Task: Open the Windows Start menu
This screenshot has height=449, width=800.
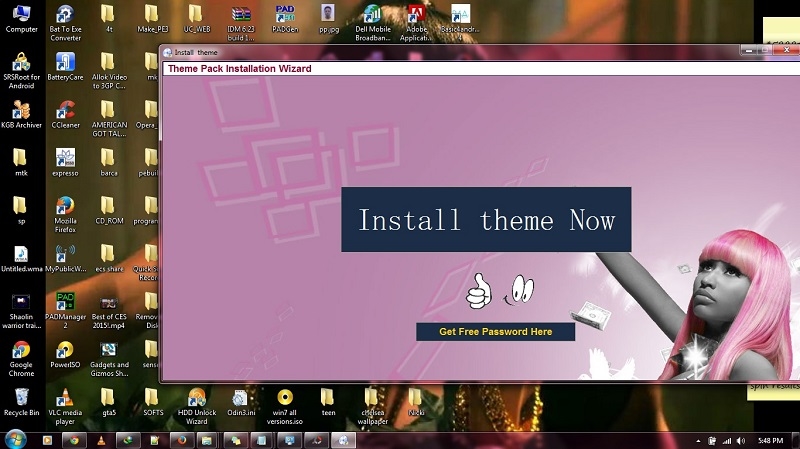Action: (x=15, y=439)
